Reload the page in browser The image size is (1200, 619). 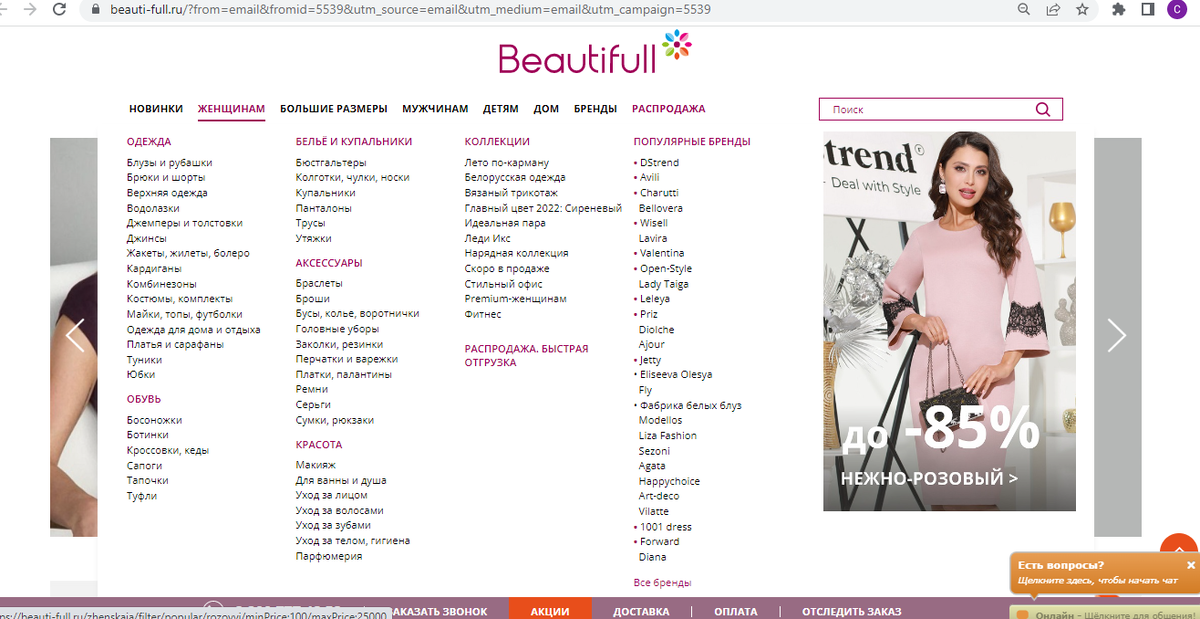61,9
